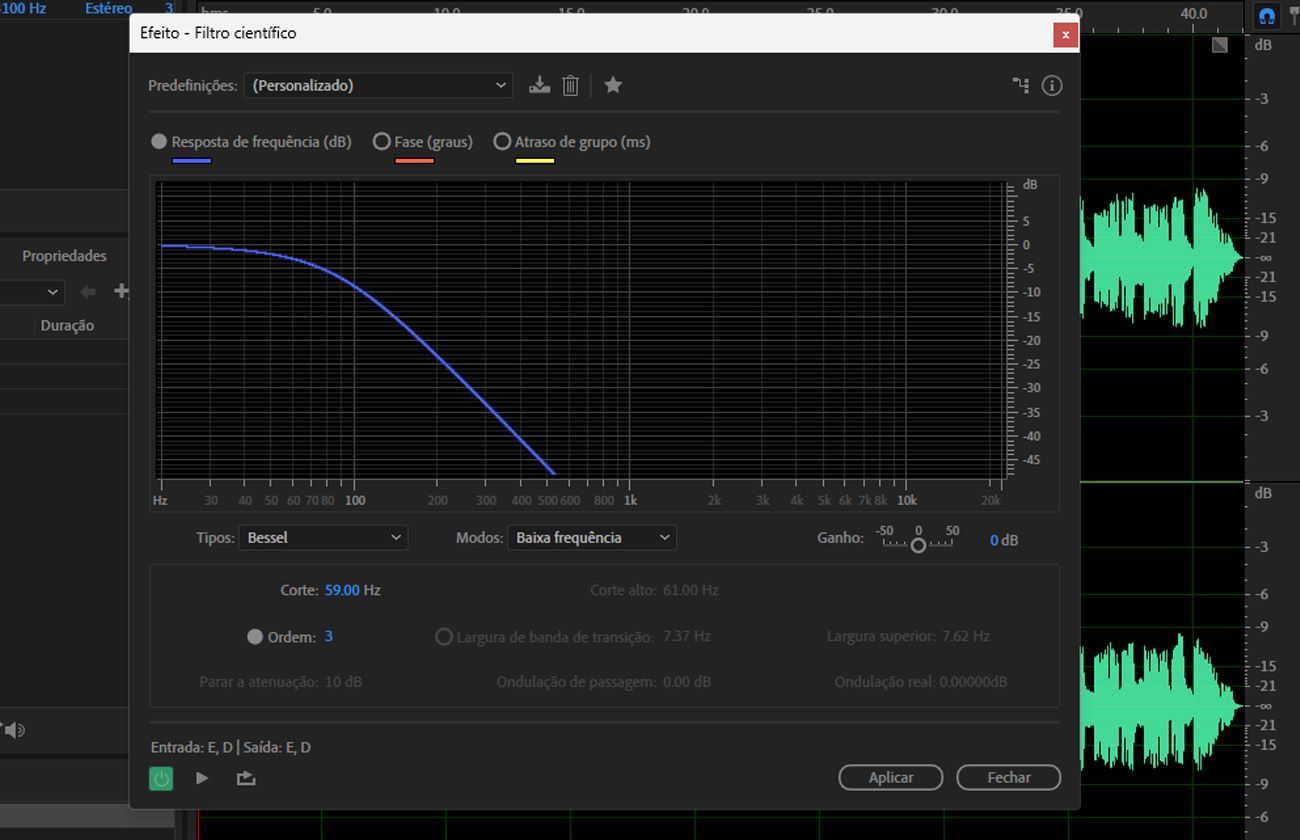Delete the current preset with trash icon
1300x840 pixels.
(570, 85)
